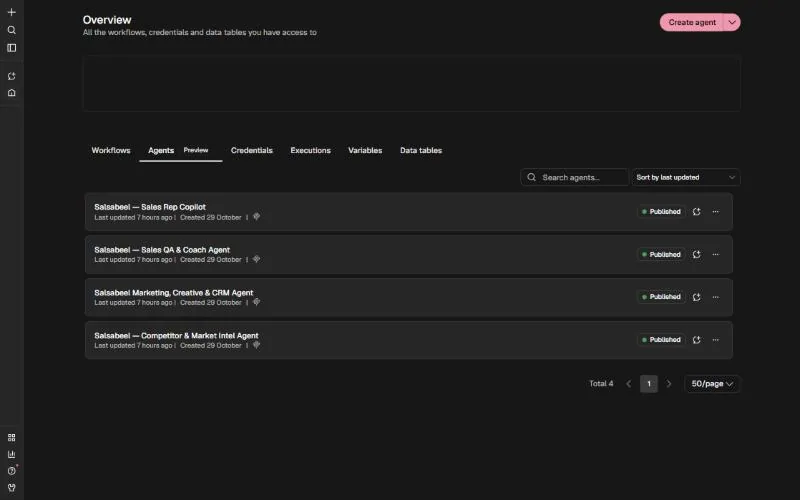Click the small brain icon in Marketing, Creative & CRM row

pyautogui.click(x=257, y=302)
